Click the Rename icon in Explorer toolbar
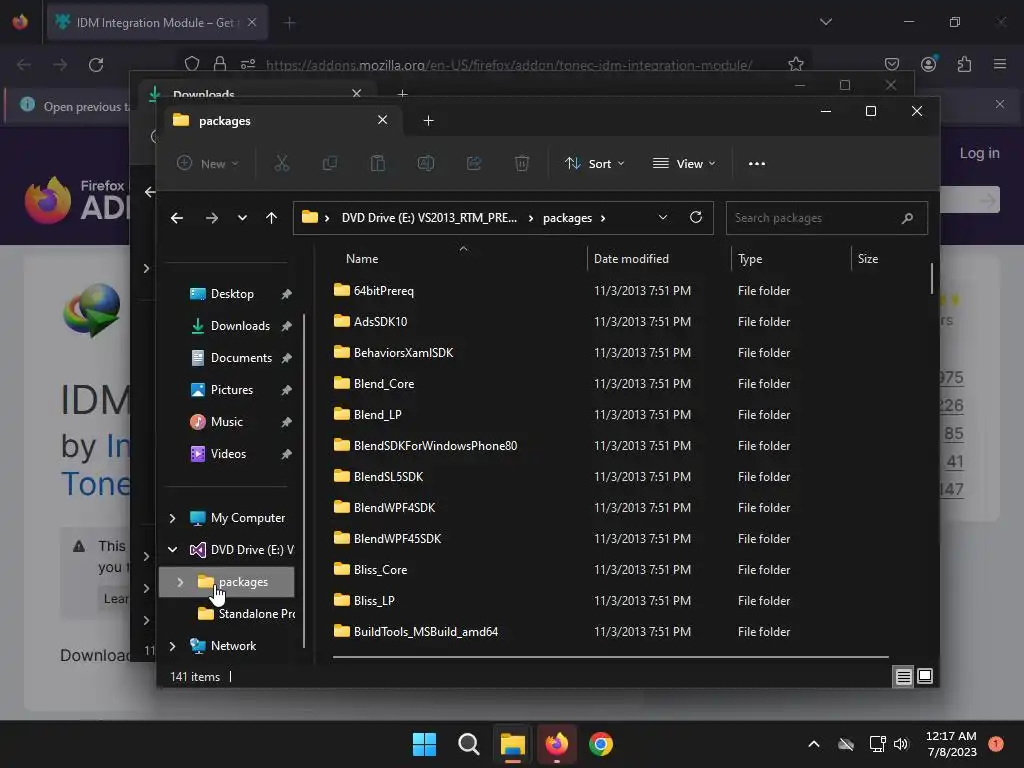The height and width of the screenshot is (768, 1024). point(426,163)
